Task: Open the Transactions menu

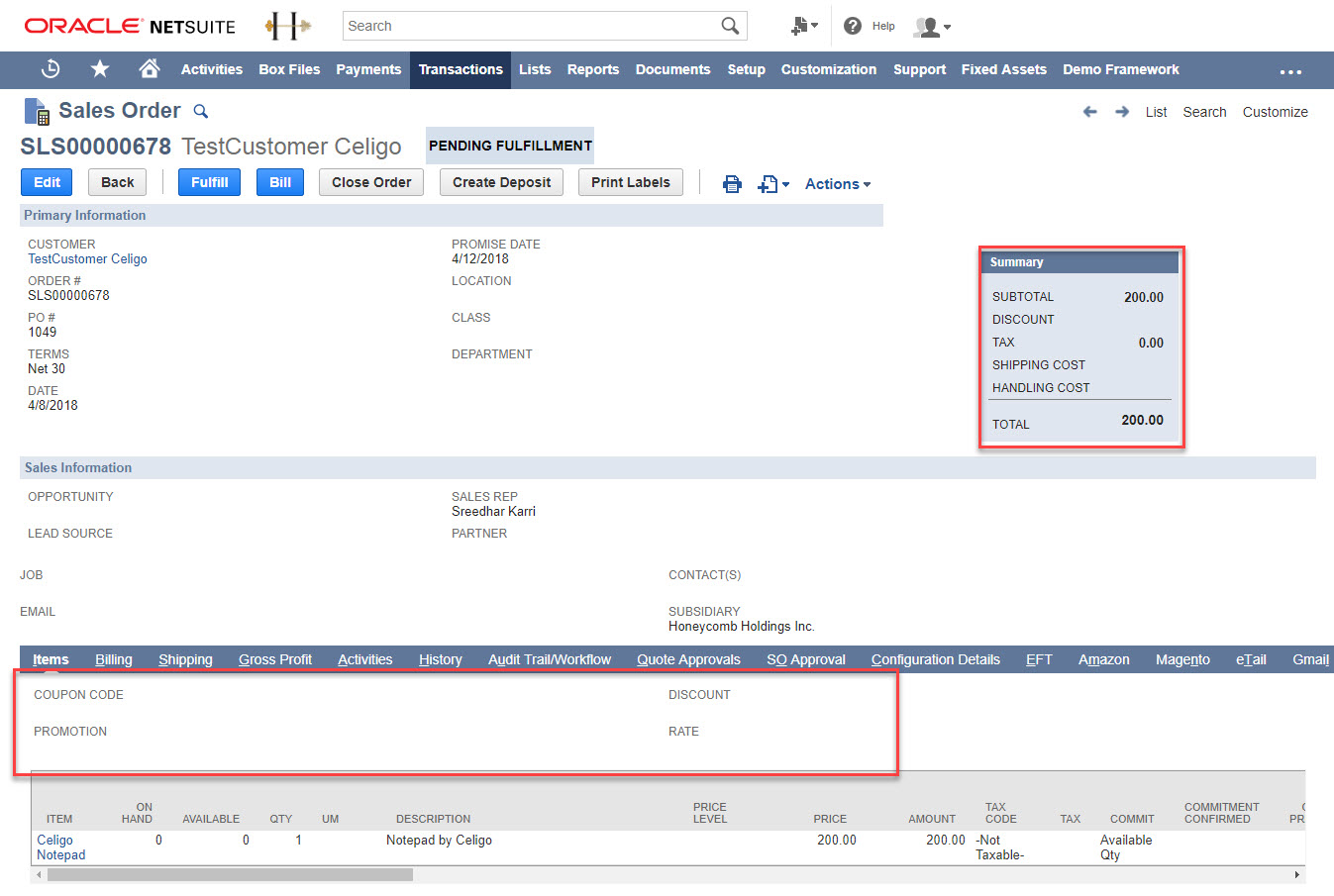Action: click(461, 69)
